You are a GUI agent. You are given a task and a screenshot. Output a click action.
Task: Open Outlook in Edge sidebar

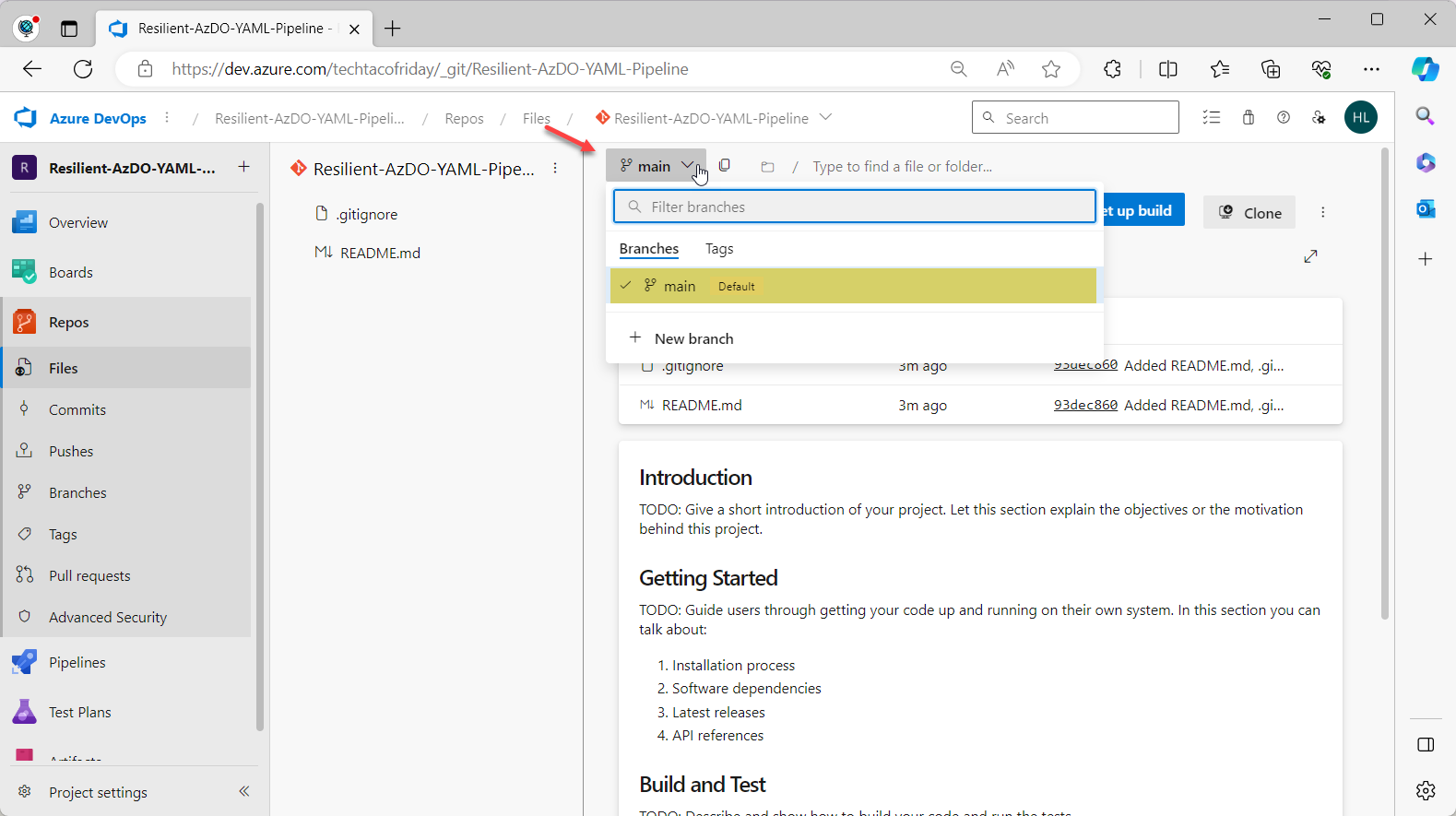click(x=1426, y=209)
